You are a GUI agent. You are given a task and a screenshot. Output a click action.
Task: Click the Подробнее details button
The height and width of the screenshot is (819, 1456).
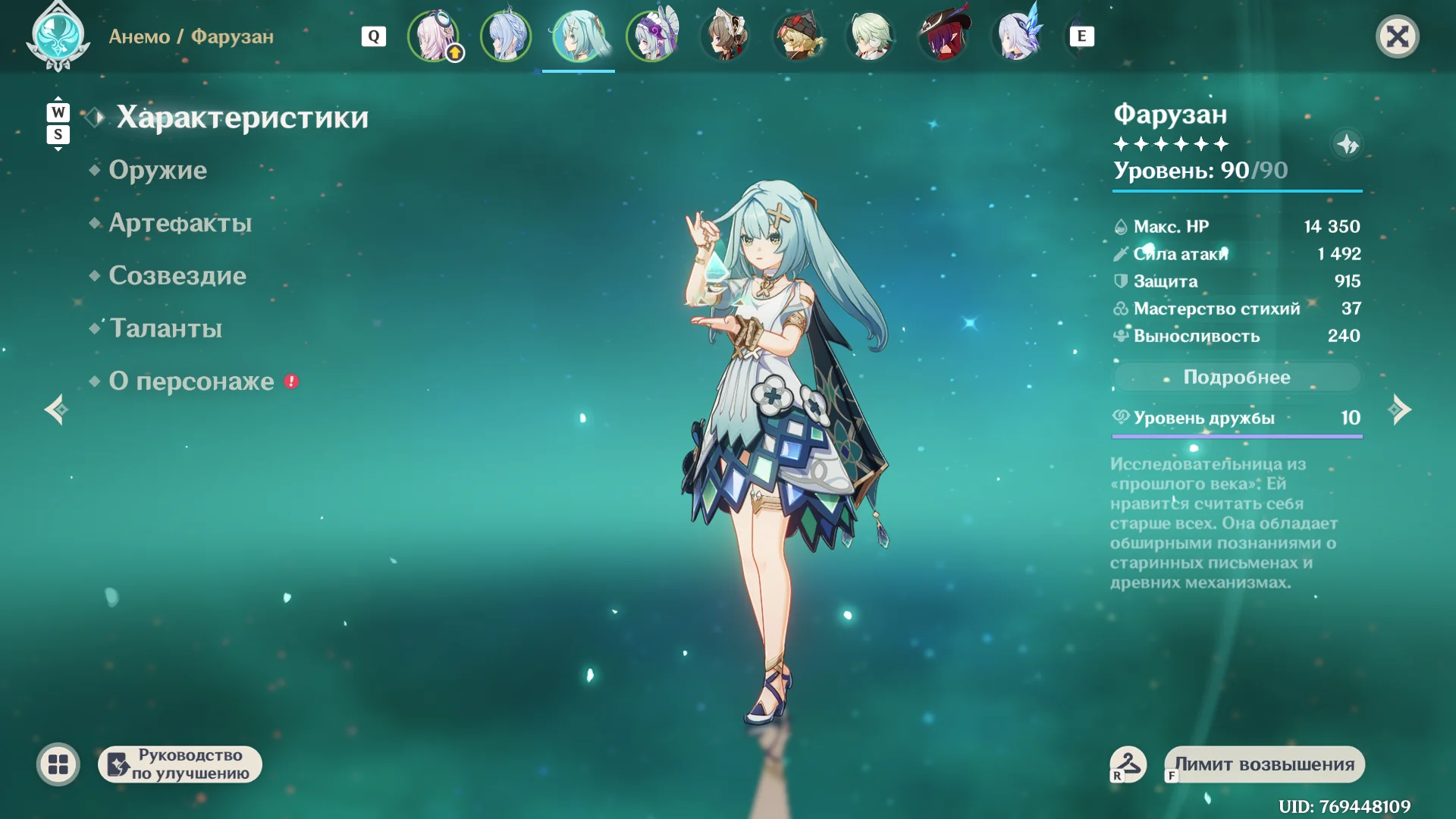click(1237, 377)
